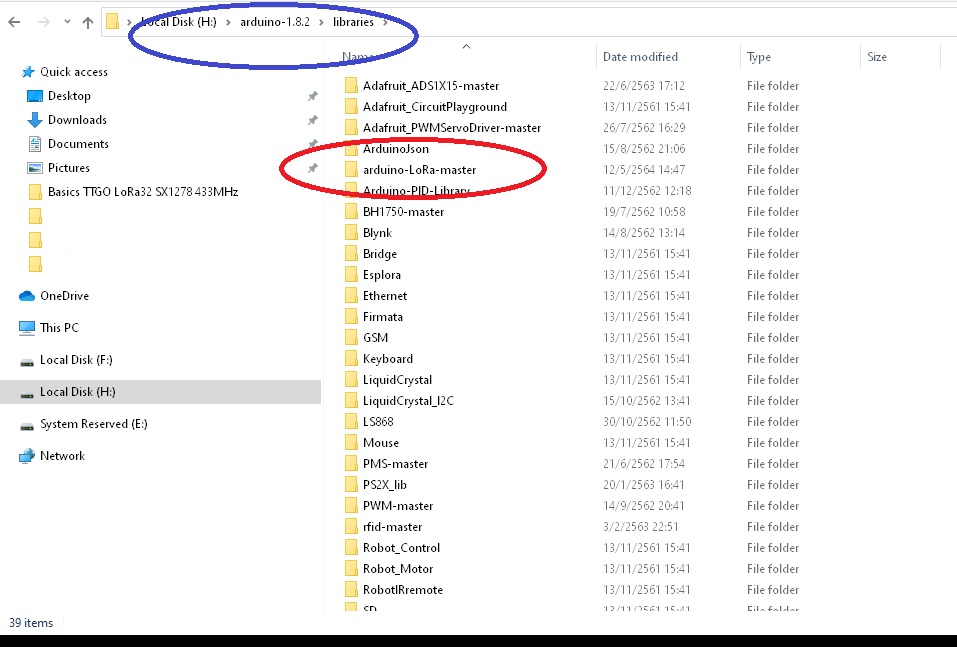Select Adafruit_PWMServoDriver-master folder
The width and height of the screenshot is (957, 647).
coord(452,128)
